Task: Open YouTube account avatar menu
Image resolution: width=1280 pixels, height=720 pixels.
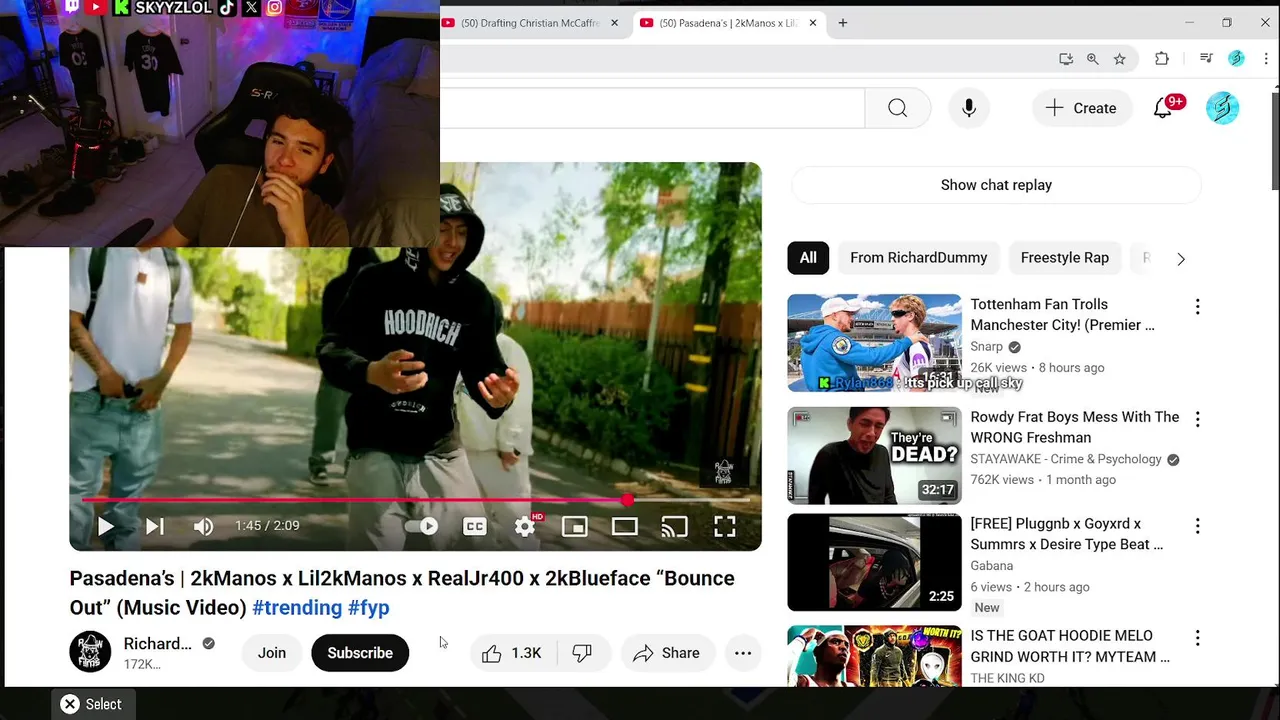Action: [1222, 108]
